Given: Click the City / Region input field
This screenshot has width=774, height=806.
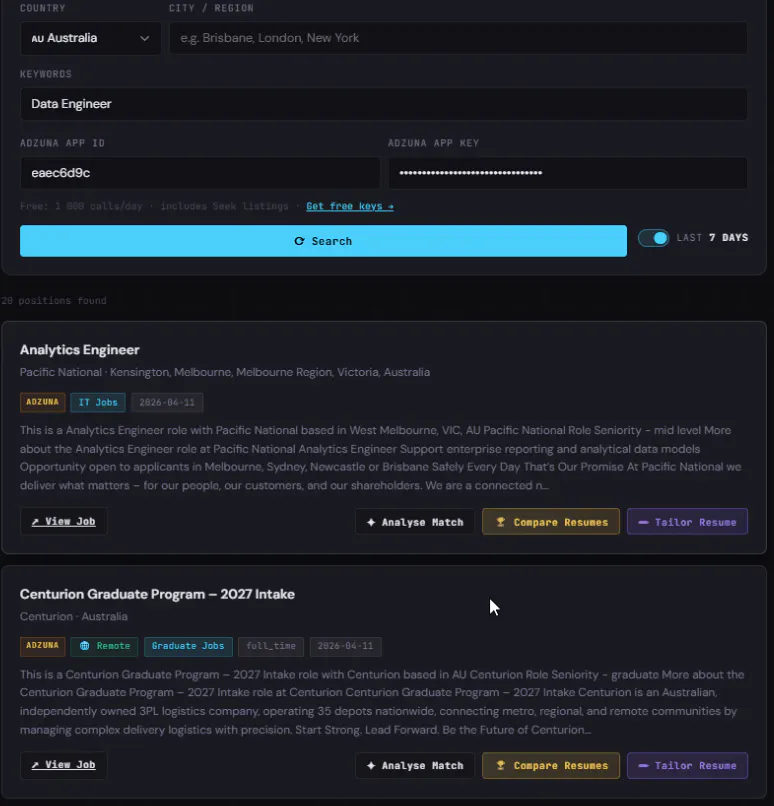Looking at the screenshot, I should pyautogui.click(x=458, y=38).
